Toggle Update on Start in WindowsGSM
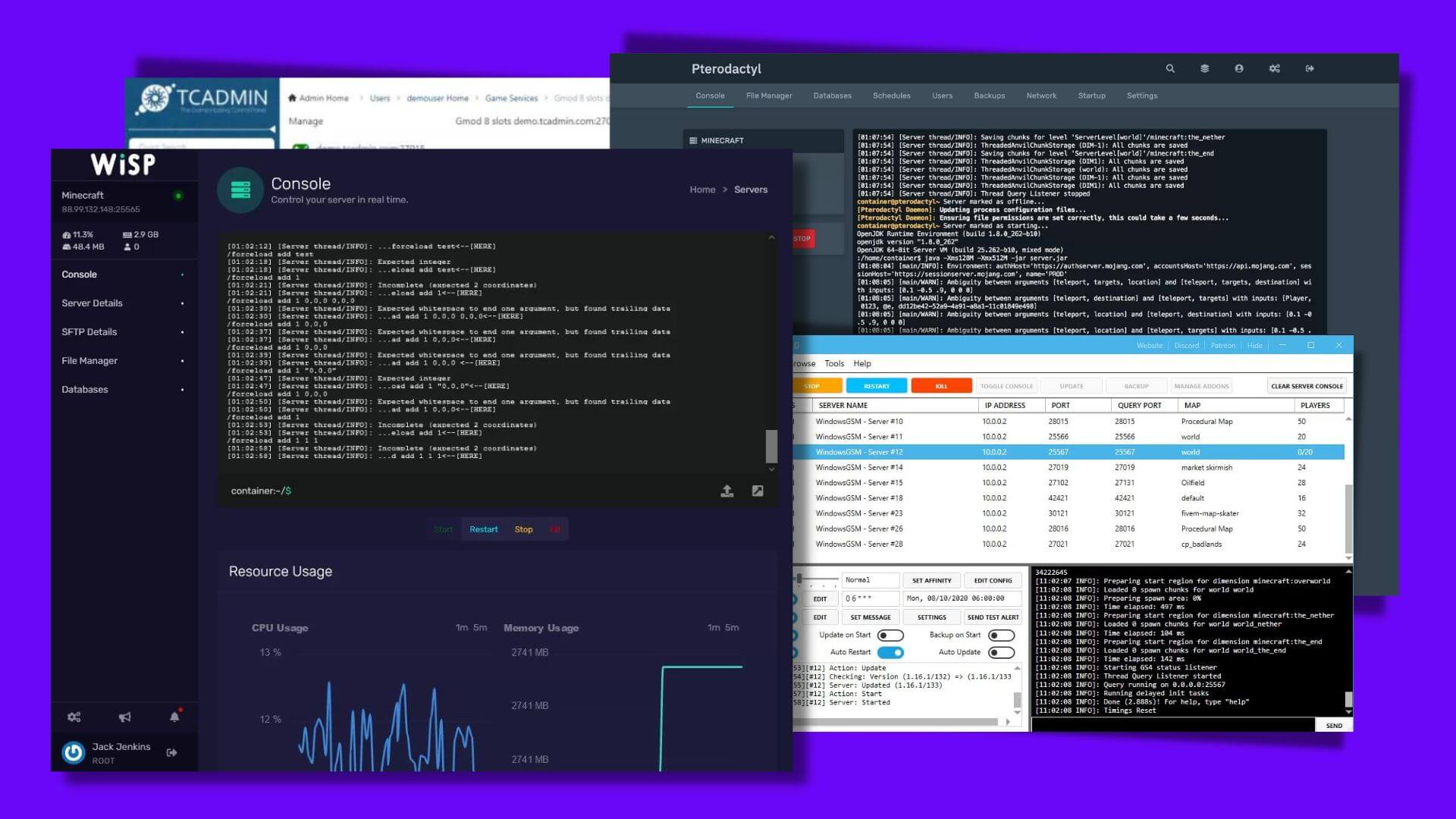The image size is (1456, 819). click(889, 635)
